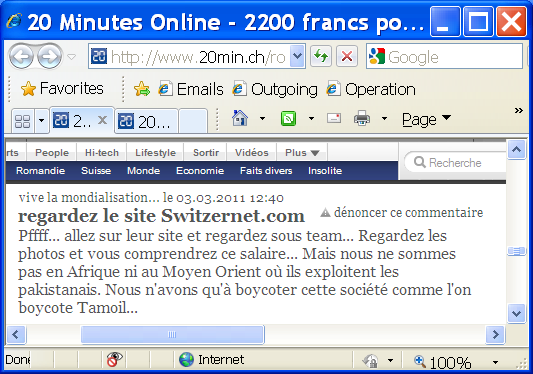
Task: Click the vertical scrollbar up arrow
Action: (516, 150)
